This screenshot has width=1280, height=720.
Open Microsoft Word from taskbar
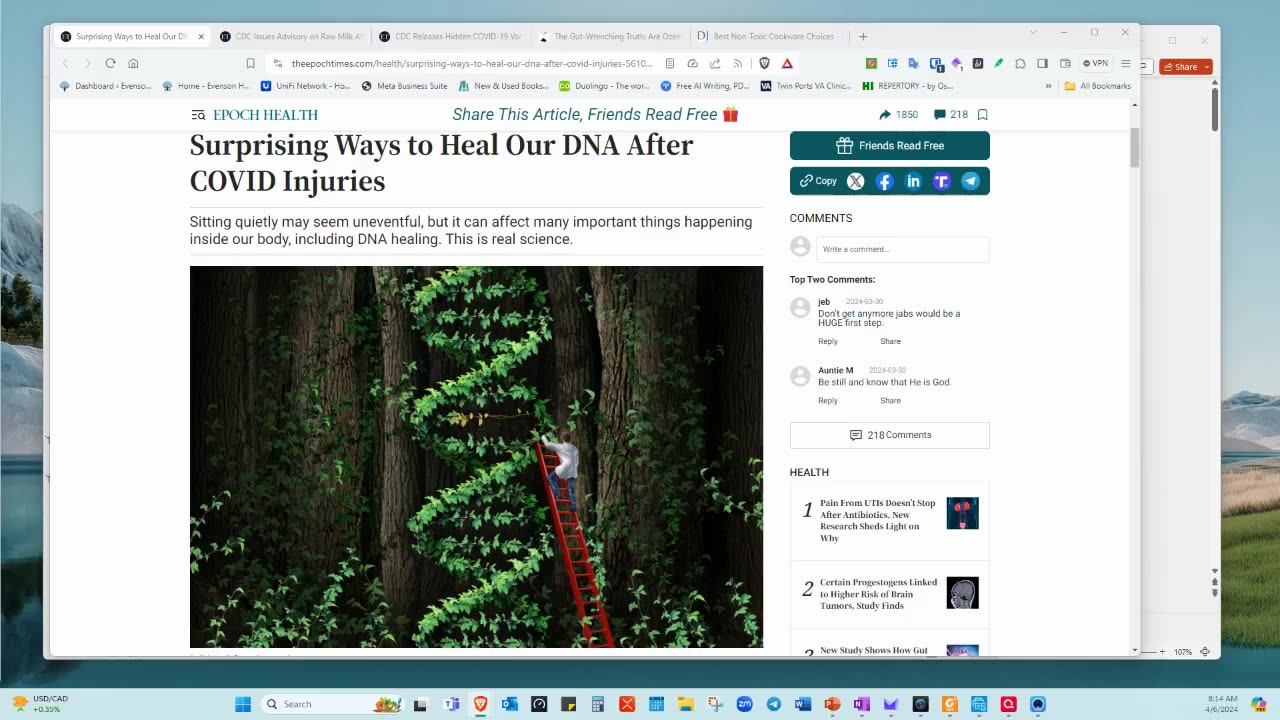pyautogui.click(x=802, y=704)
